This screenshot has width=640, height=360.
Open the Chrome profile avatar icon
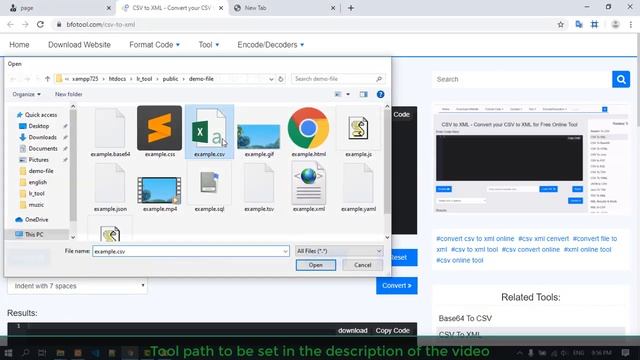(615, 24)
